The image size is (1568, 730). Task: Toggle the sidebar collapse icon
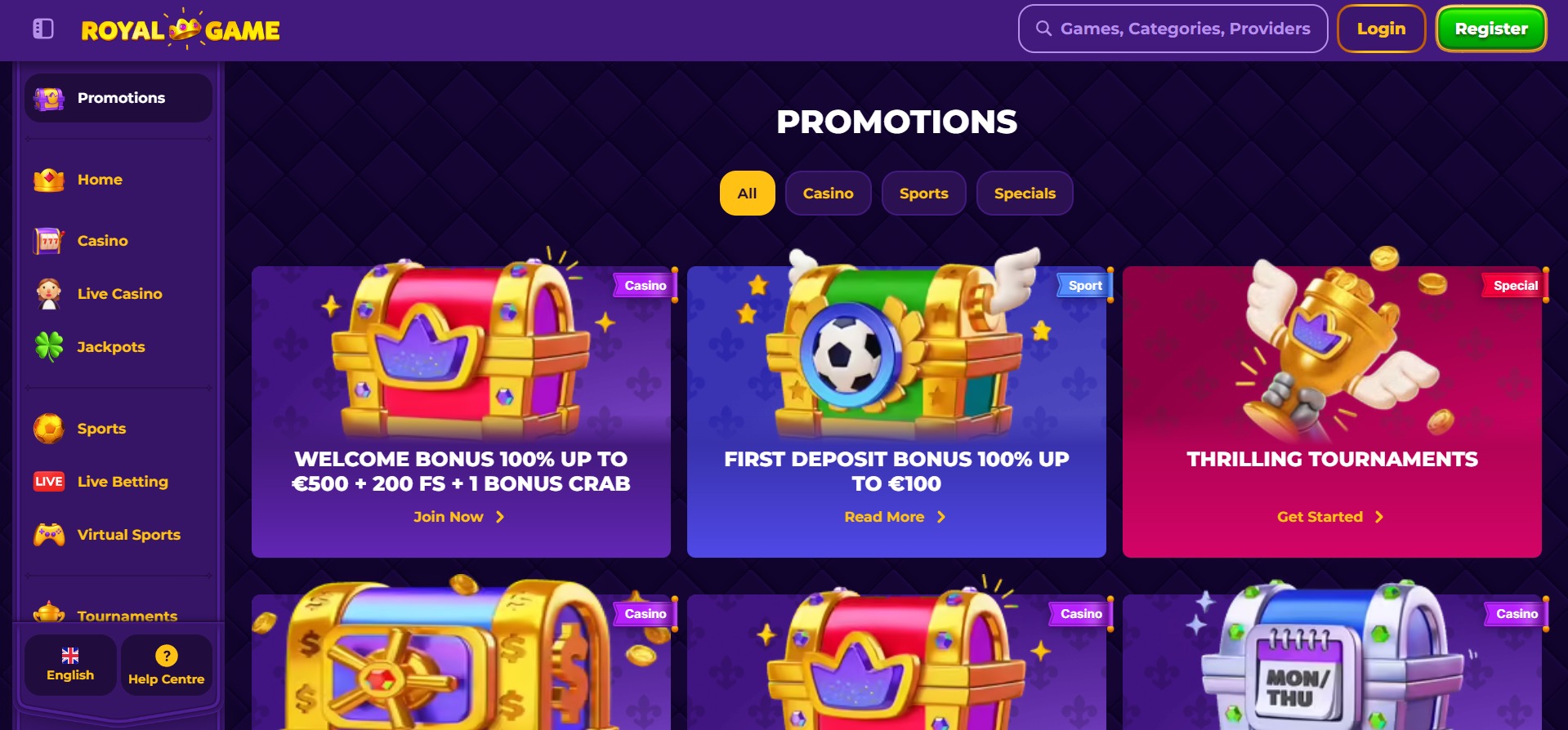point(42,29)
